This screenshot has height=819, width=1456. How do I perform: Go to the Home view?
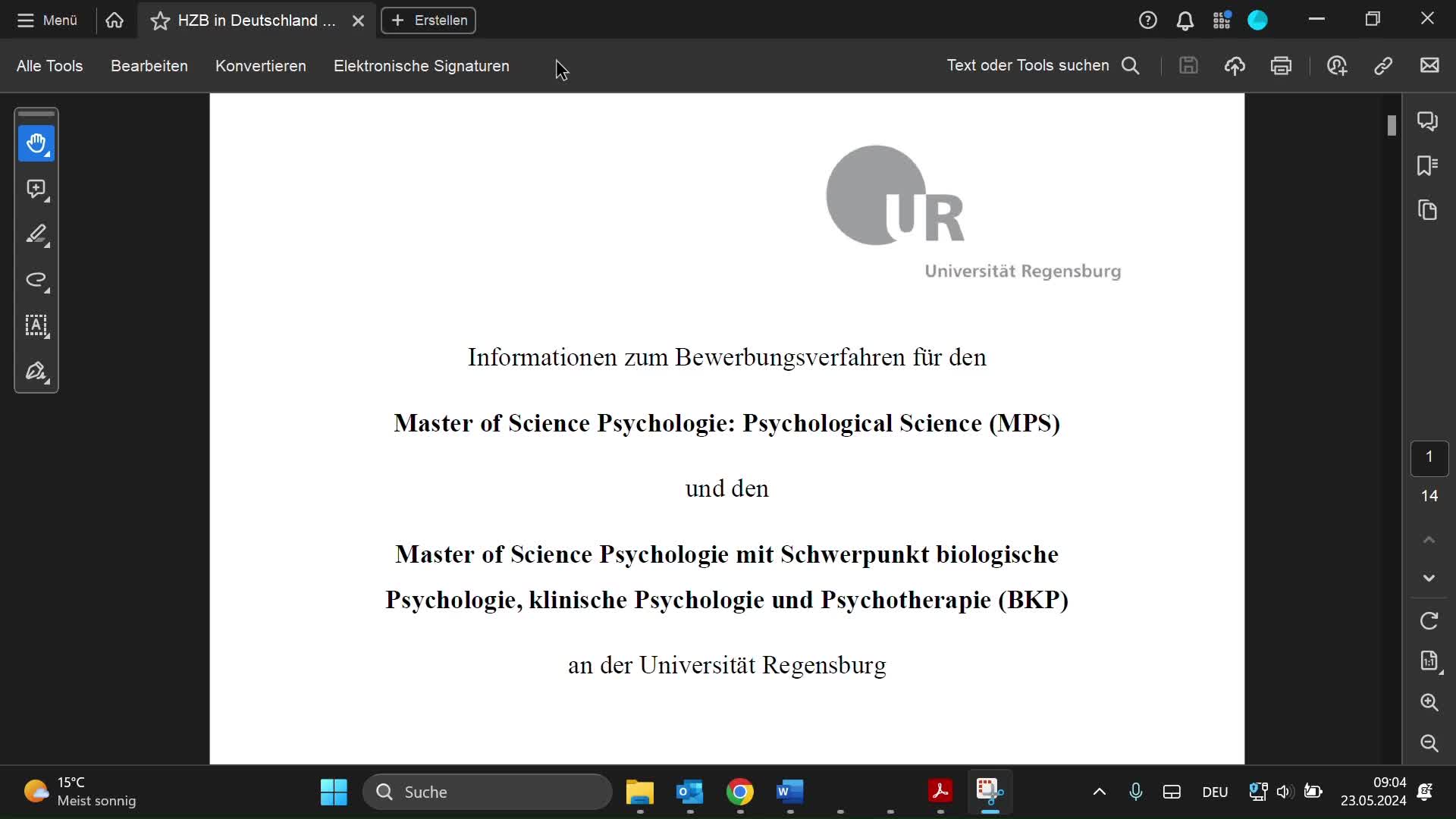[115, 20]
